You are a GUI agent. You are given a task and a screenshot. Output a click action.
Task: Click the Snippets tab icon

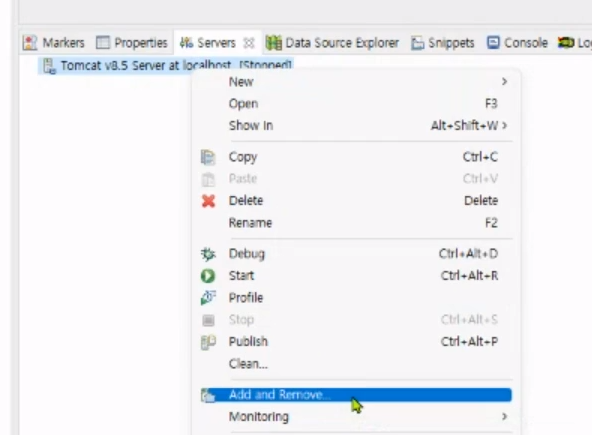(x=417, y=43)
